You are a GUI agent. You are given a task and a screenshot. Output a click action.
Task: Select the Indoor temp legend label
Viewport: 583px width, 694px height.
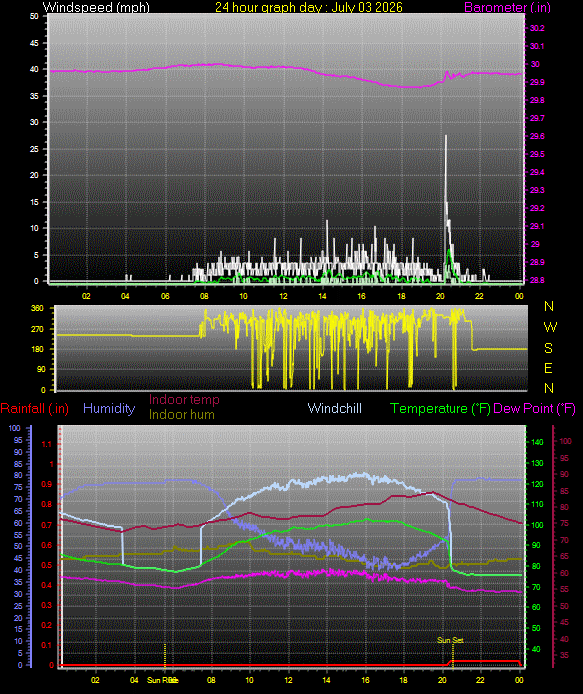tap(184, 400)
